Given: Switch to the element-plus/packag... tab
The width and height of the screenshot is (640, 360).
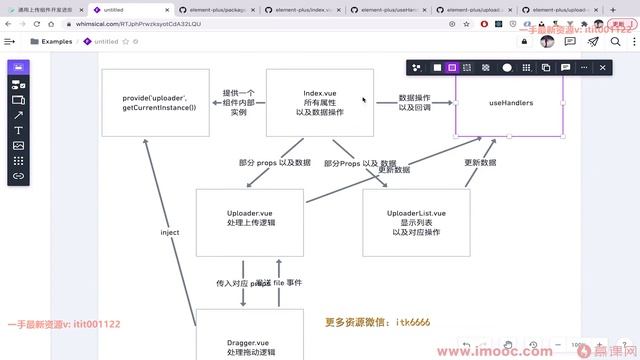Looking at the screenshot, I should [217, 10].
